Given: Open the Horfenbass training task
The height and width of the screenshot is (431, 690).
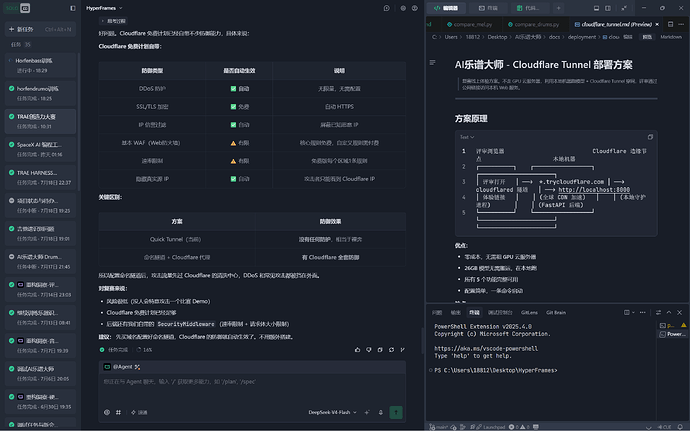Looking at the screenshot, I should coord(40,65).
